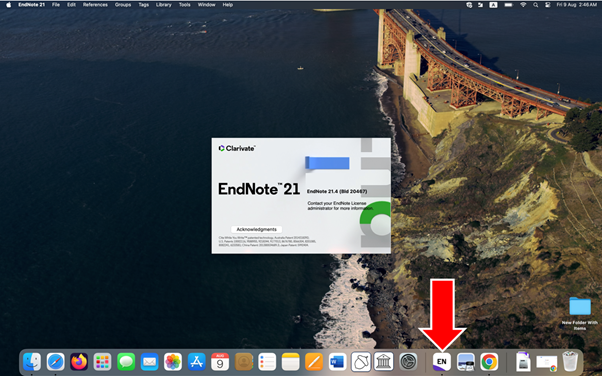Open Preview from the Dock
This screenshot has height=376, width=602.
click(465, 362)
